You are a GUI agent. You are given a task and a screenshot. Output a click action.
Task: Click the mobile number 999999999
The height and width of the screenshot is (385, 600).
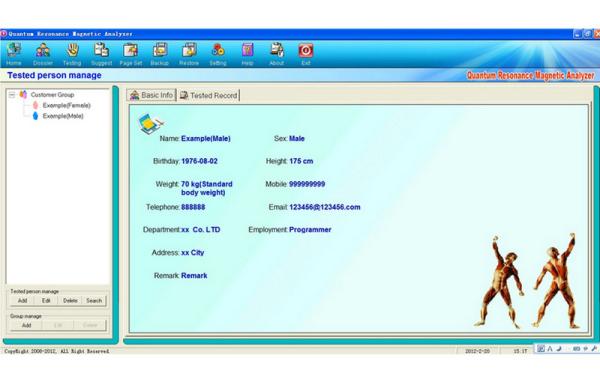pyautogui.click(x=307, y=184)
